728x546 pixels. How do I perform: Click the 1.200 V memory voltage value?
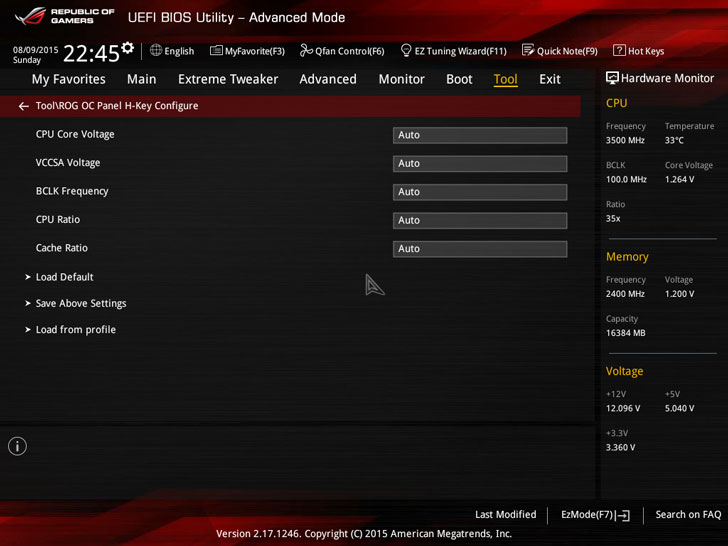pyautogui.click(x=679, y=294)
